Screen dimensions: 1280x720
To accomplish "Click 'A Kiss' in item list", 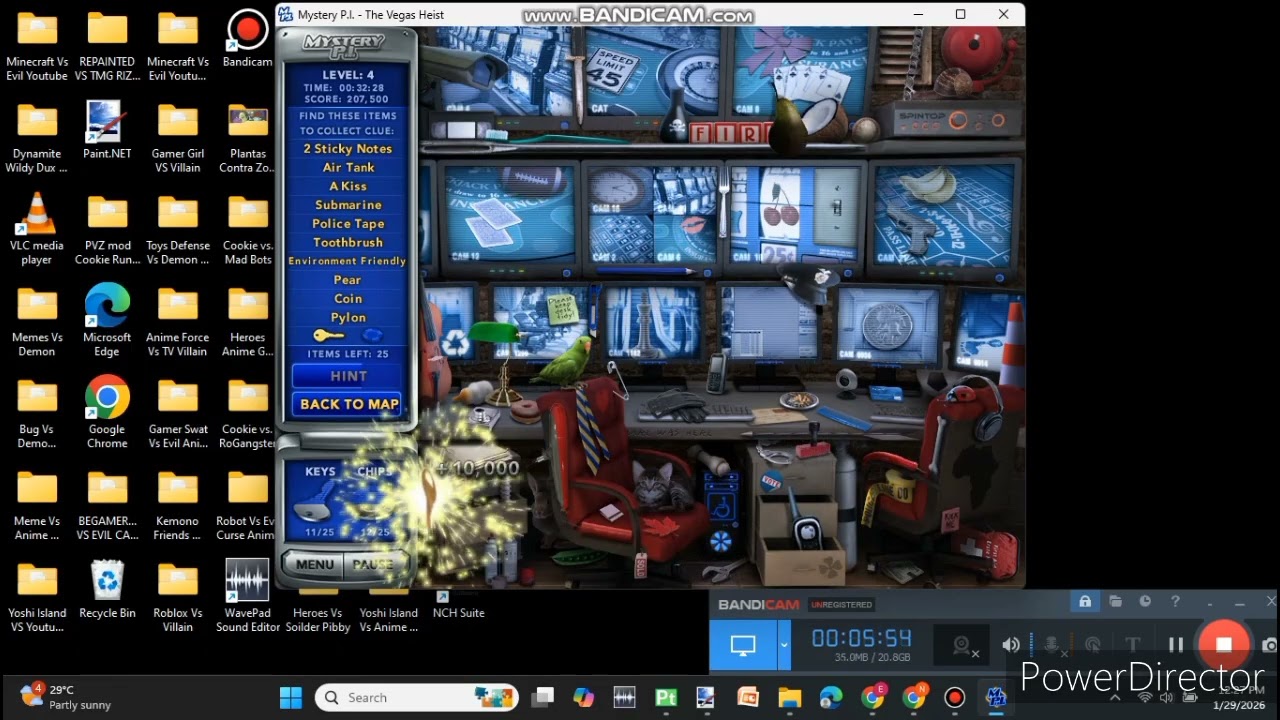I will click(348, 186).
